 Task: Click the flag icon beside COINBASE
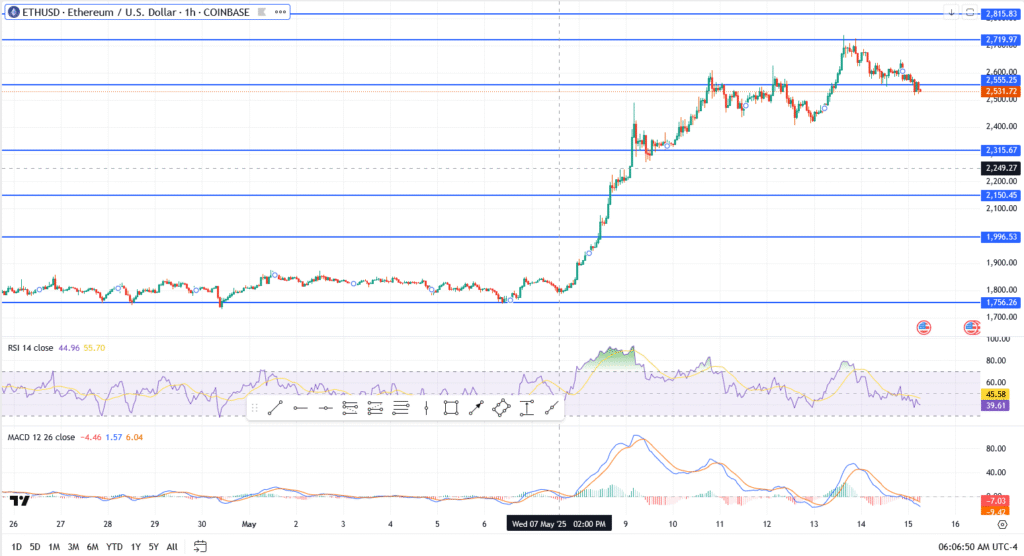pyautogui.click(x=261, y=12)
